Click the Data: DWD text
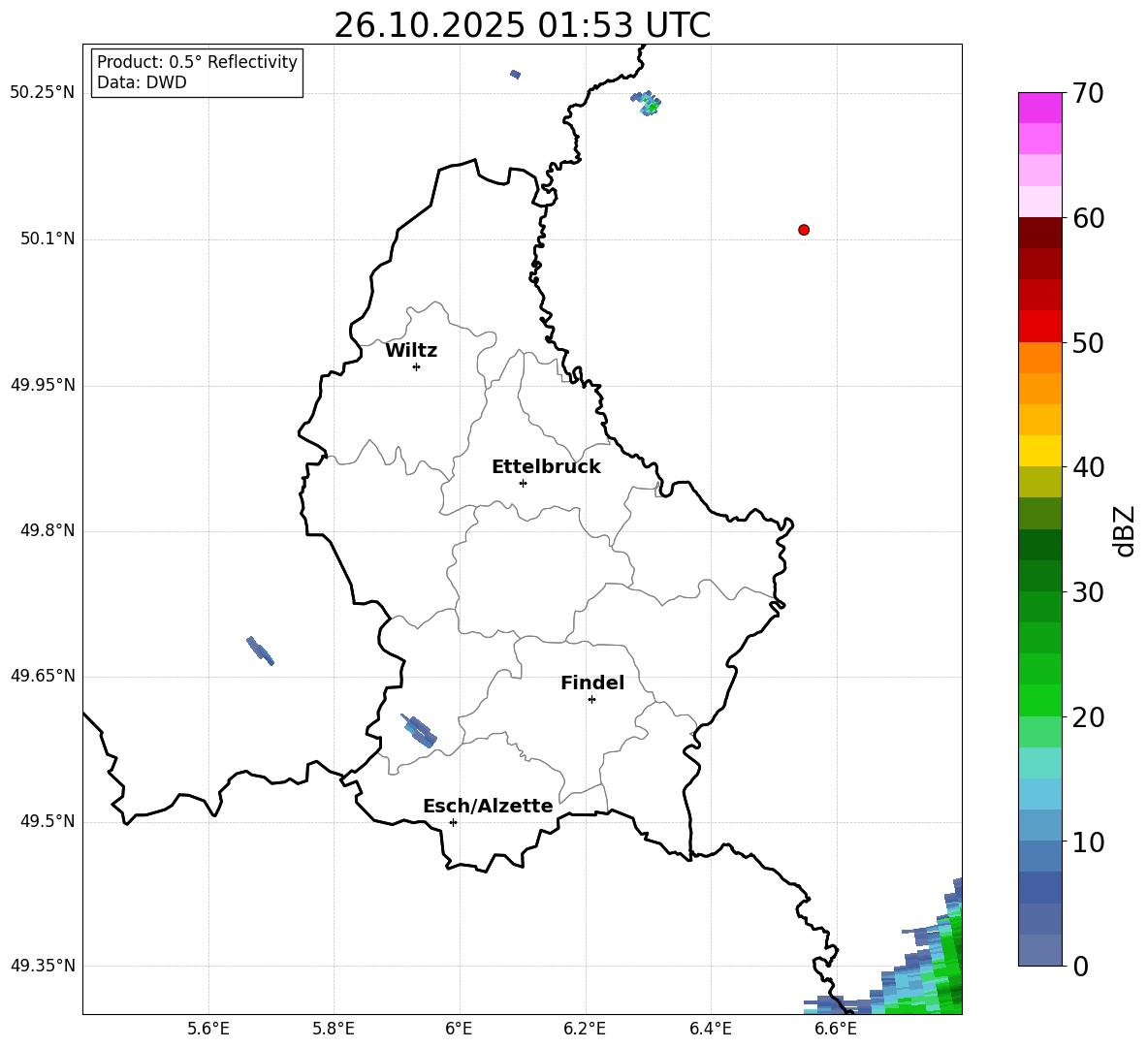Screen dimensions: 1148x1048 click(142, 82)
